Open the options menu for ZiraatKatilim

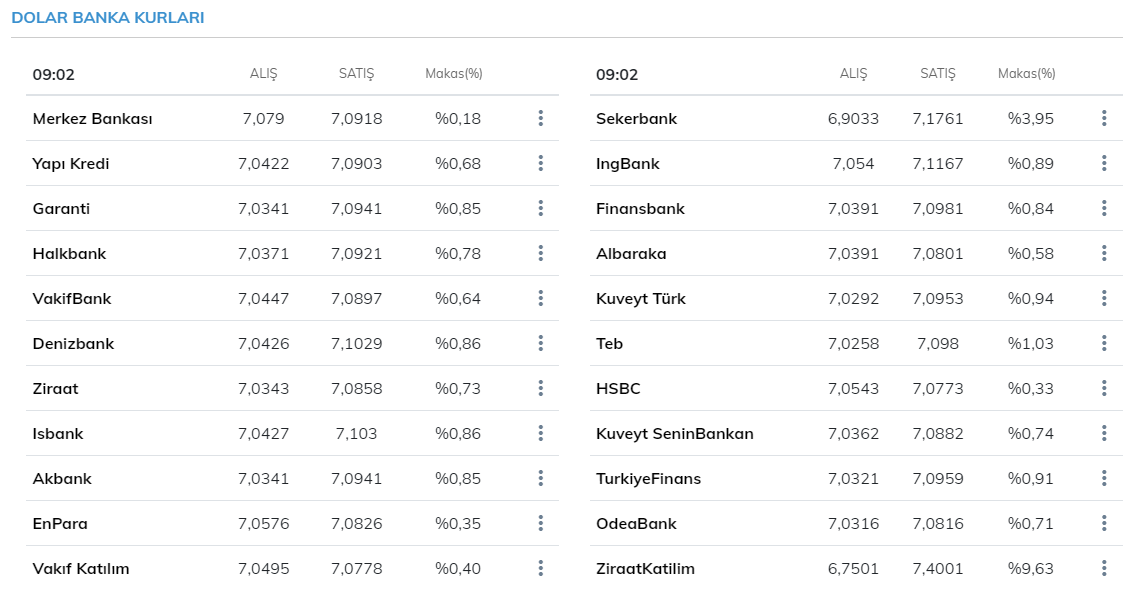point(1104,569)
